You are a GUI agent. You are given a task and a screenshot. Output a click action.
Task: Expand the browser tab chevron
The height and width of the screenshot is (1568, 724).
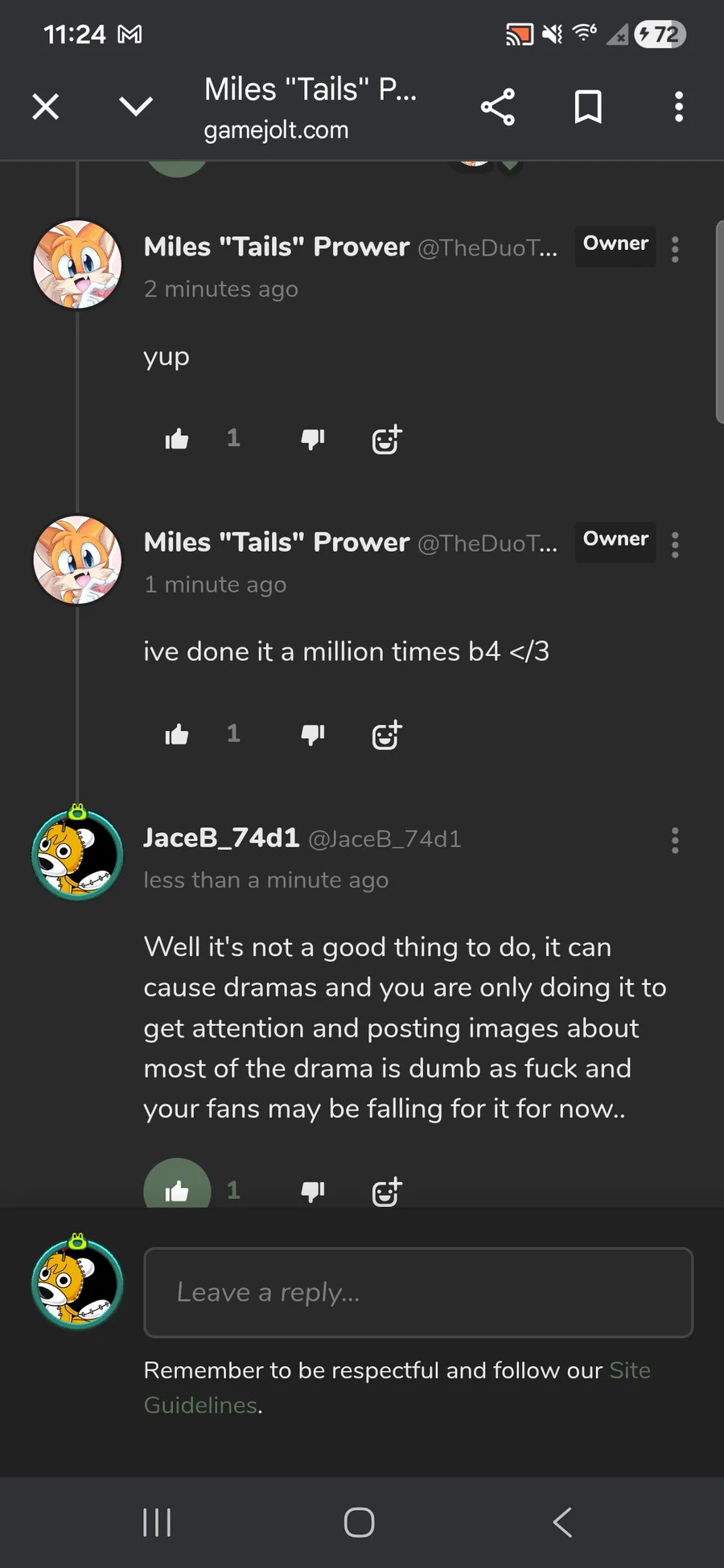(136, 106)
